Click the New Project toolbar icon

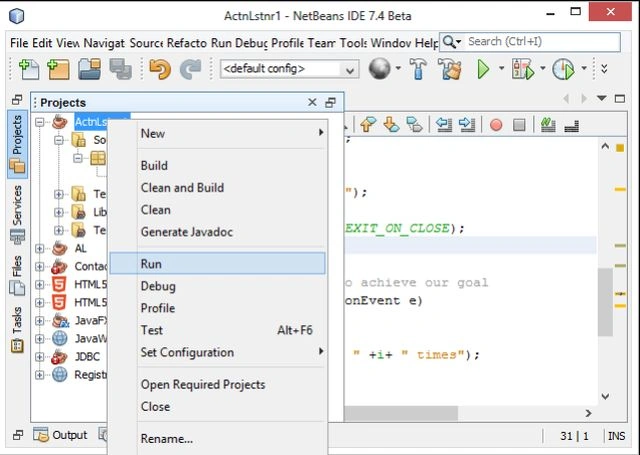click(x=58, y=69)
